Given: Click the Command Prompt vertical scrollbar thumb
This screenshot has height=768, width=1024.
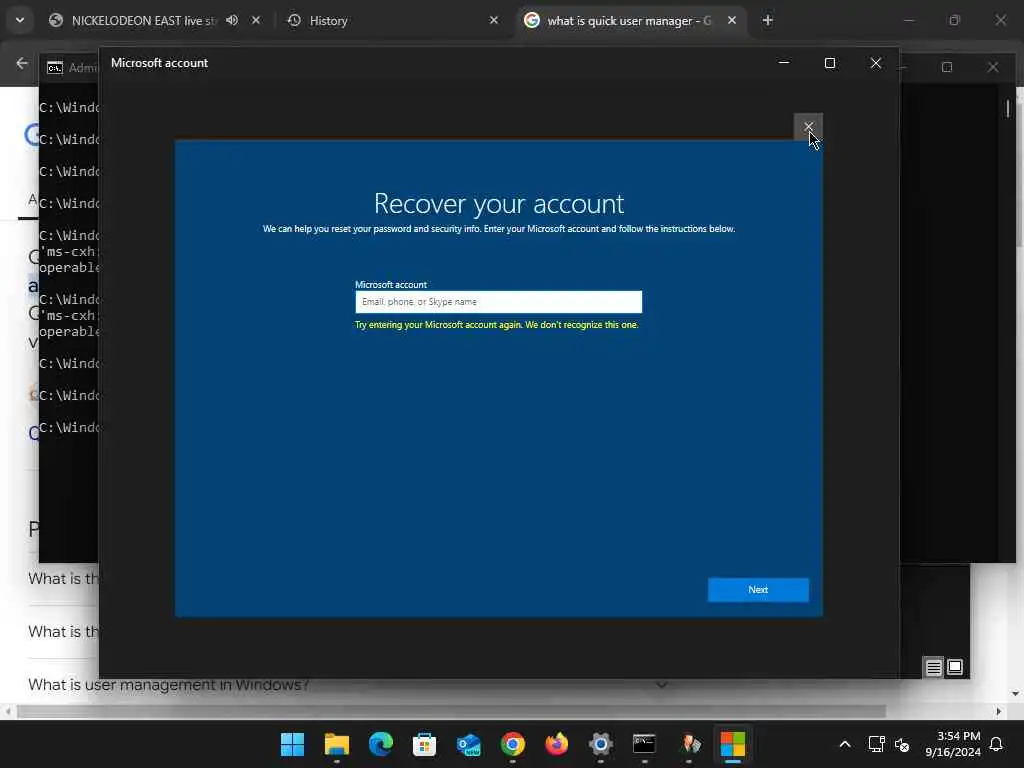Looking at the screenshot, I should pyautogui.click(x=1008, y=108).
